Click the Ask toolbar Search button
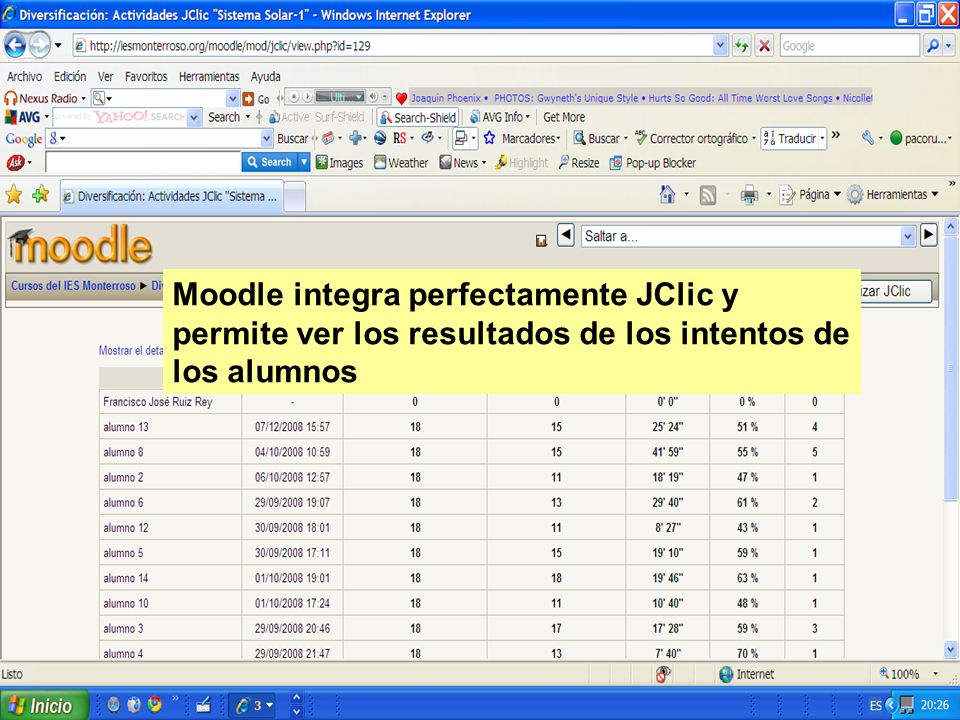The height and width of the screenshot is (720, 960). click(x=269, y=162)
